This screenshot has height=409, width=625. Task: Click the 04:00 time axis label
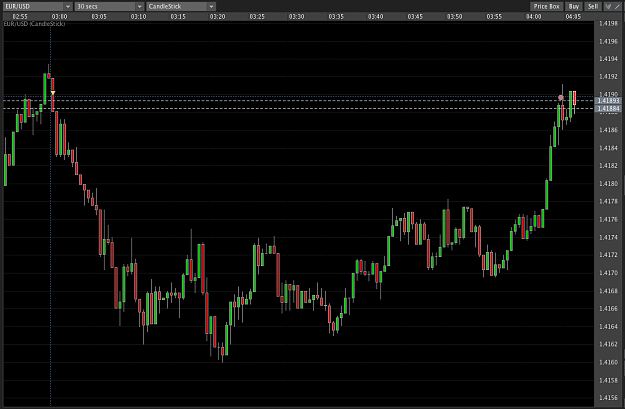coord(533,17)
